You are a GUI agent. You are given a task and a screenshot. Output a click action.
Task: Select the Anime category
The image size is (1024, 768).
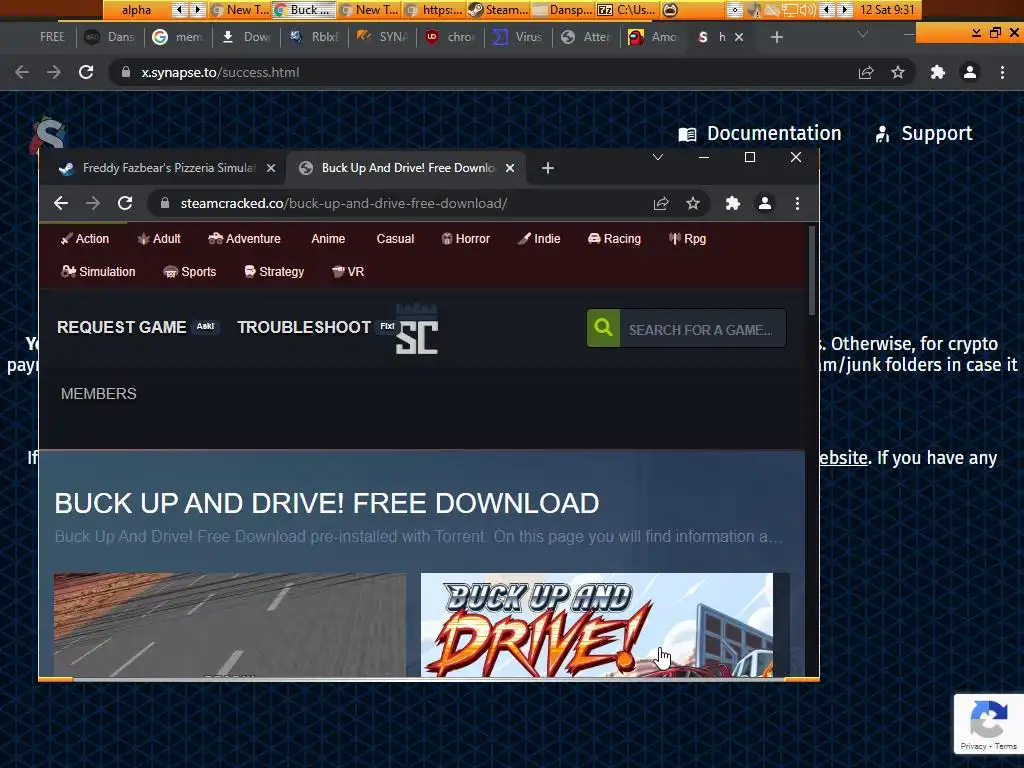point(328,239)
